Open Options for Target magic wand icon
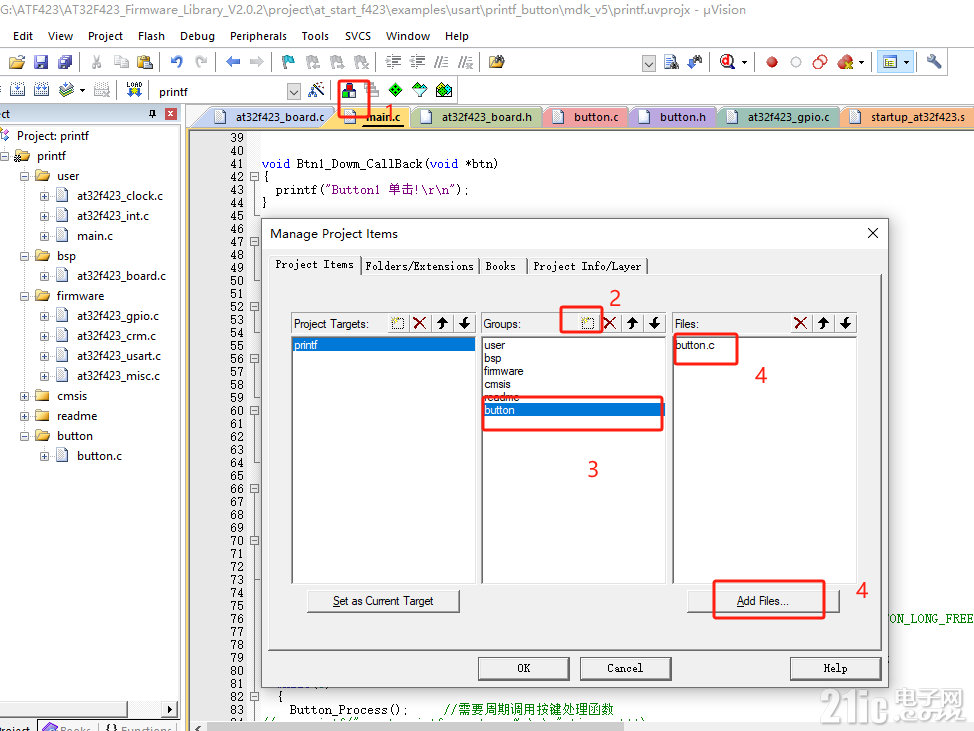The image size is (974, 731). [317, 91]
